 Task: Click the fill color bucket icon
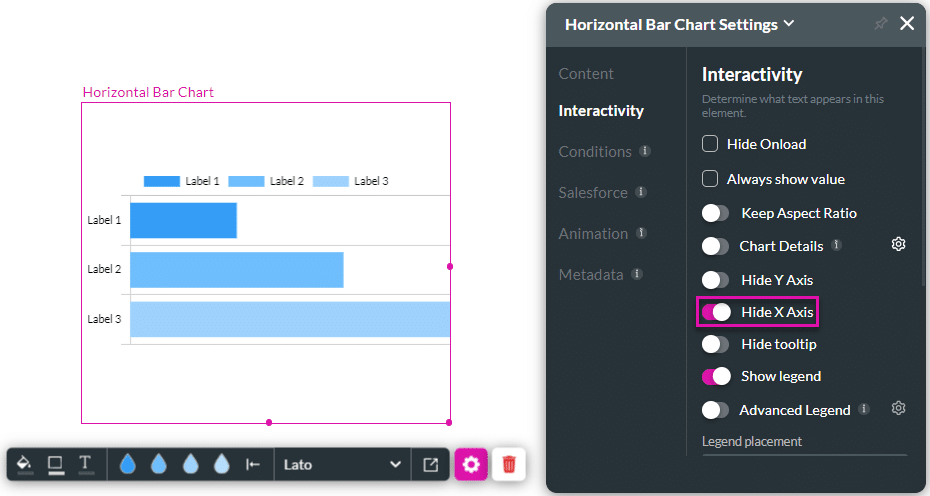coord(25,464)
